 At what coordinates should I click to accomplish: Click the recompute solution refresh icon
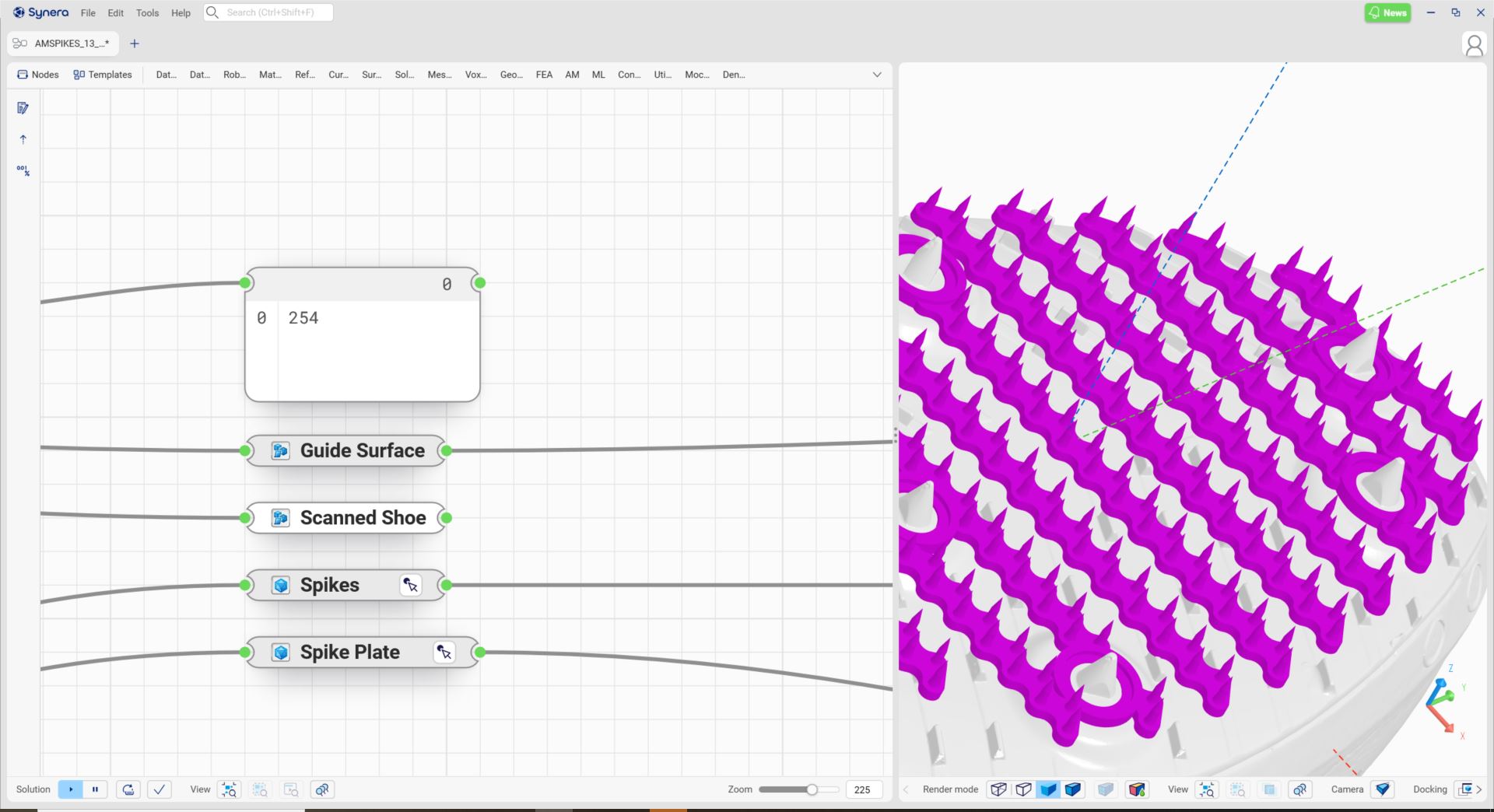[128, 789]
